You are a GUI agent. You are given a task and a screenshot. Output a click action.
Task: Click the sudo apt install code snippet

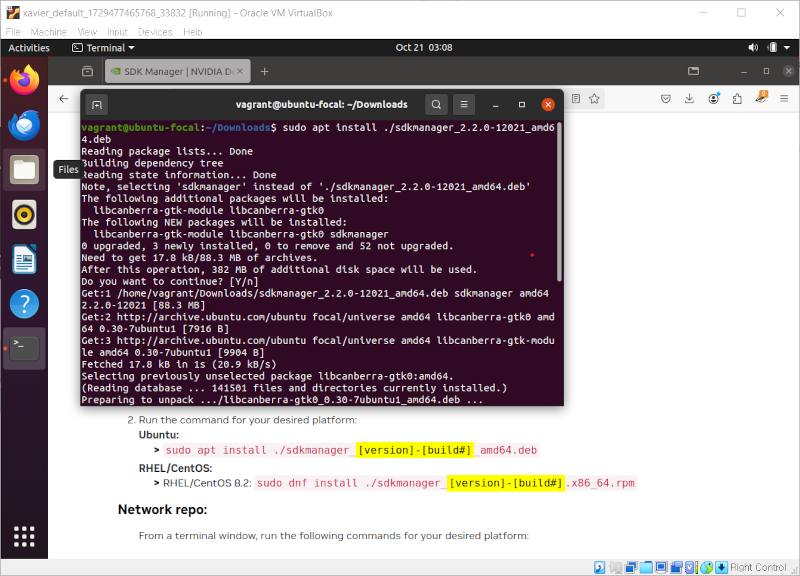click(x=351, y=450)
